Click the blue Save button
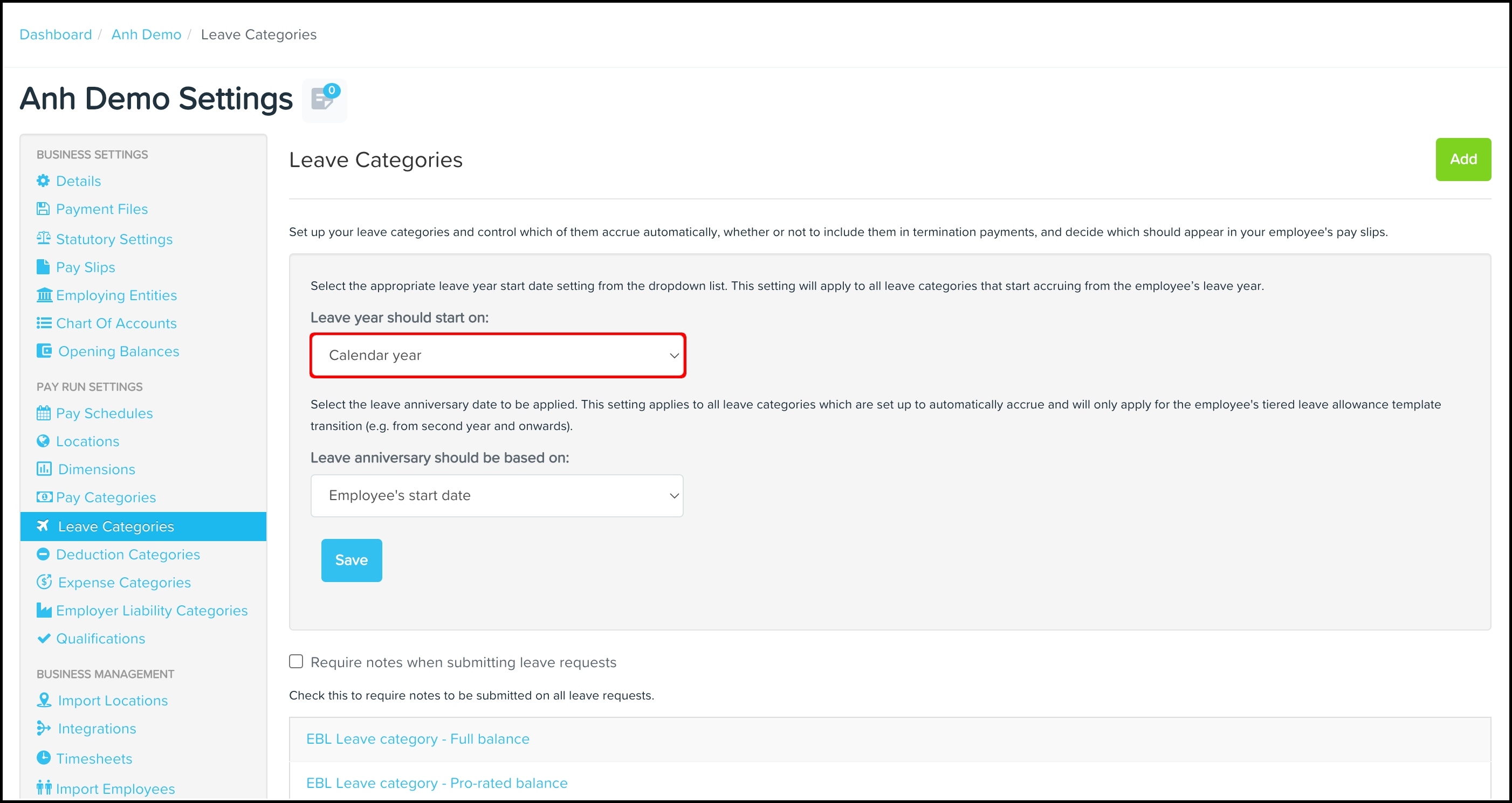This screenshot has height=803, width=1512. pyautogui.click(x=352, y=560)
